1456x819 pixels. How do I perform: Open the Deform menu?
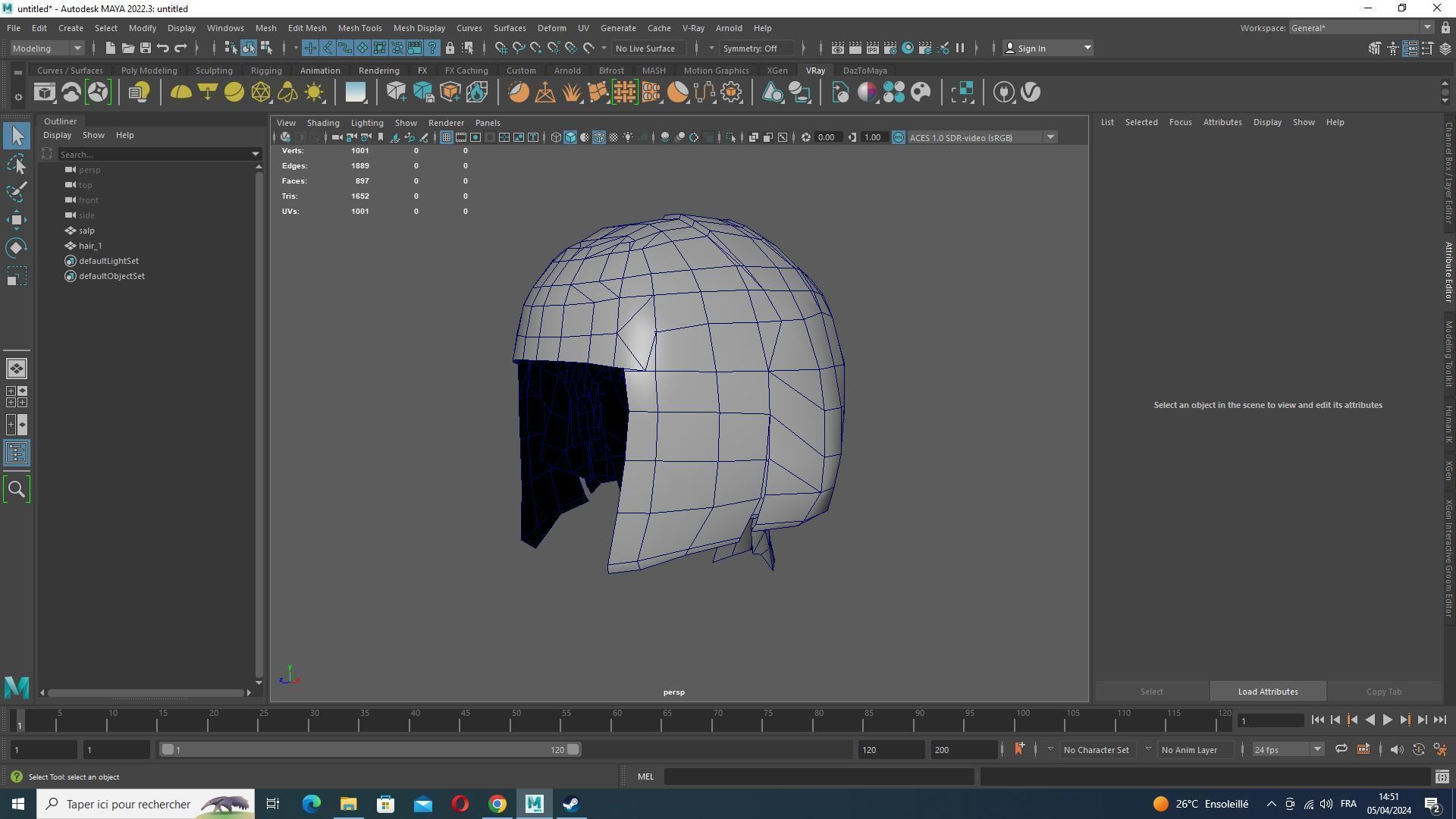[551, 28]
